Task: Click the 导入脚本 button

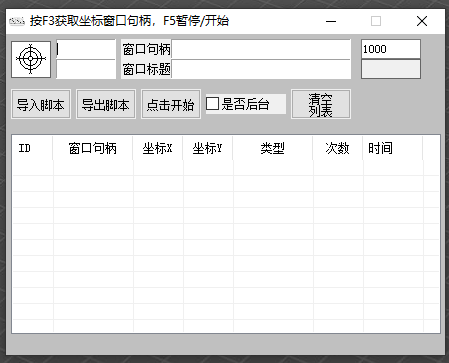Action: tap(41, 104)
